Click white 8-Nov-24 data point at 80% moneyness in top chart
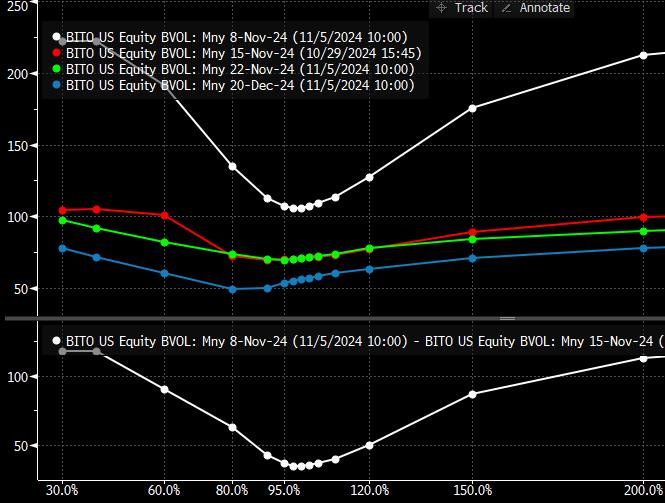Viewport: 665px width, 503px height. pyautogui.click(x=232, y=167)
